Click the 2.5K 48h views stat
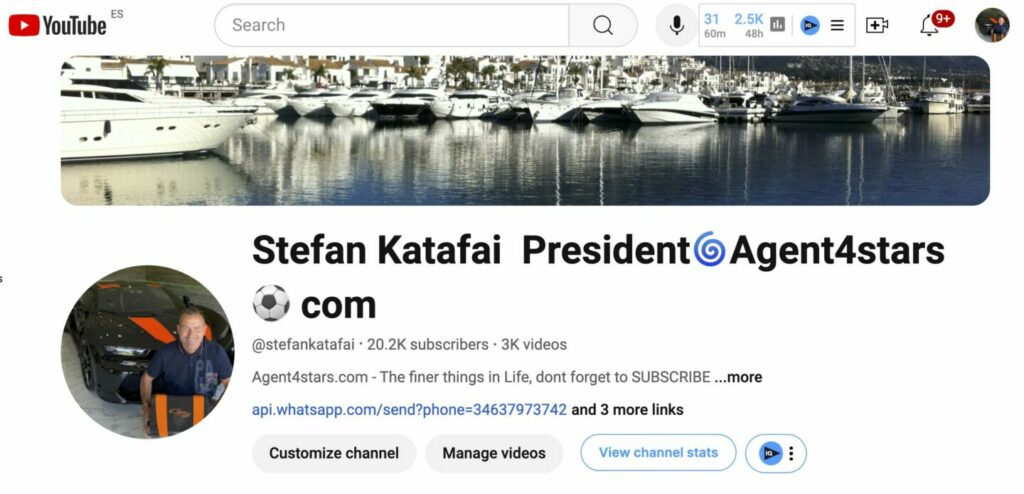 point(748,25)
